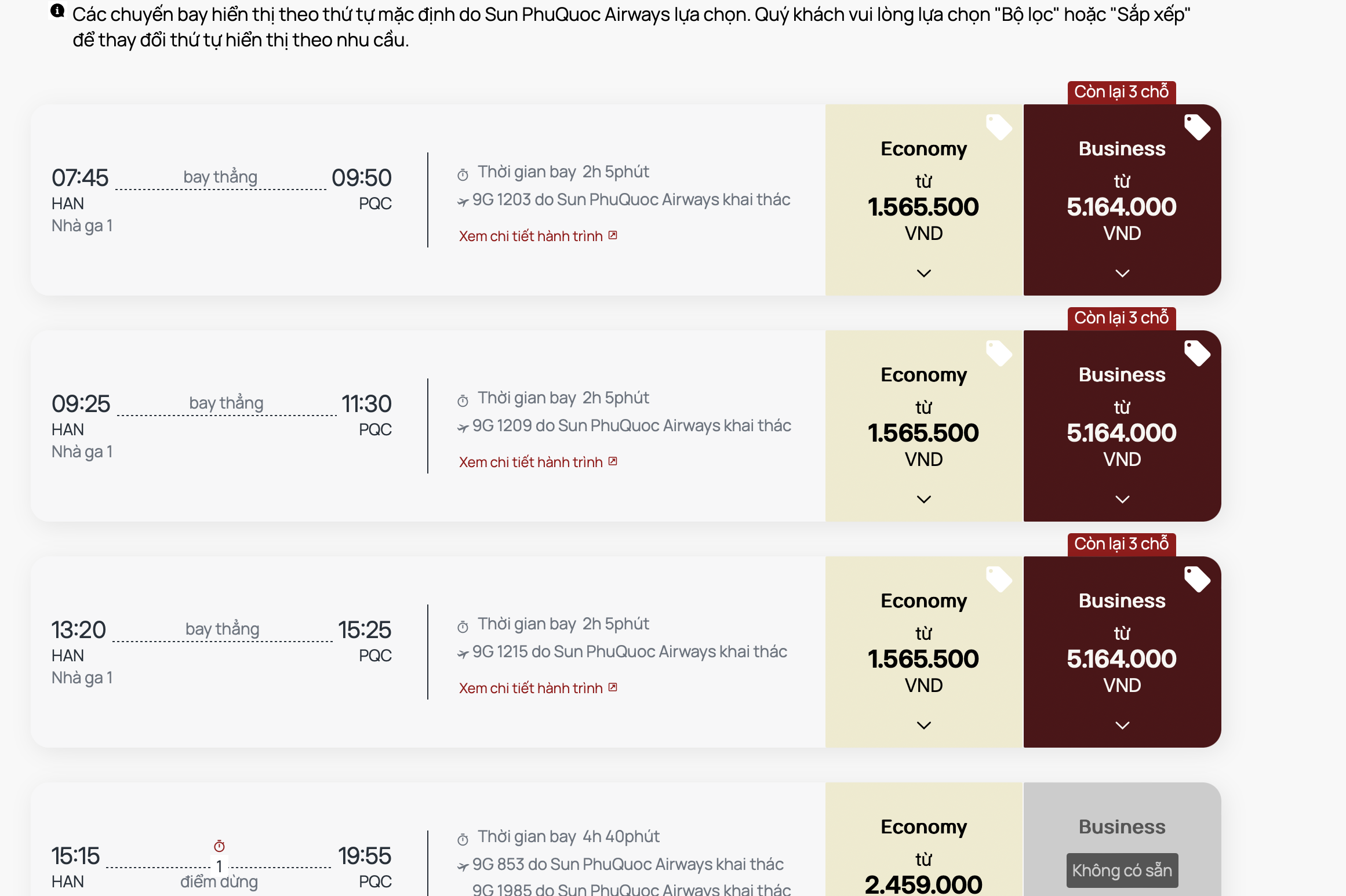Expand Business fare chevron for 09:25 flight
1346x896 pixels.
tap(1122, 499)
